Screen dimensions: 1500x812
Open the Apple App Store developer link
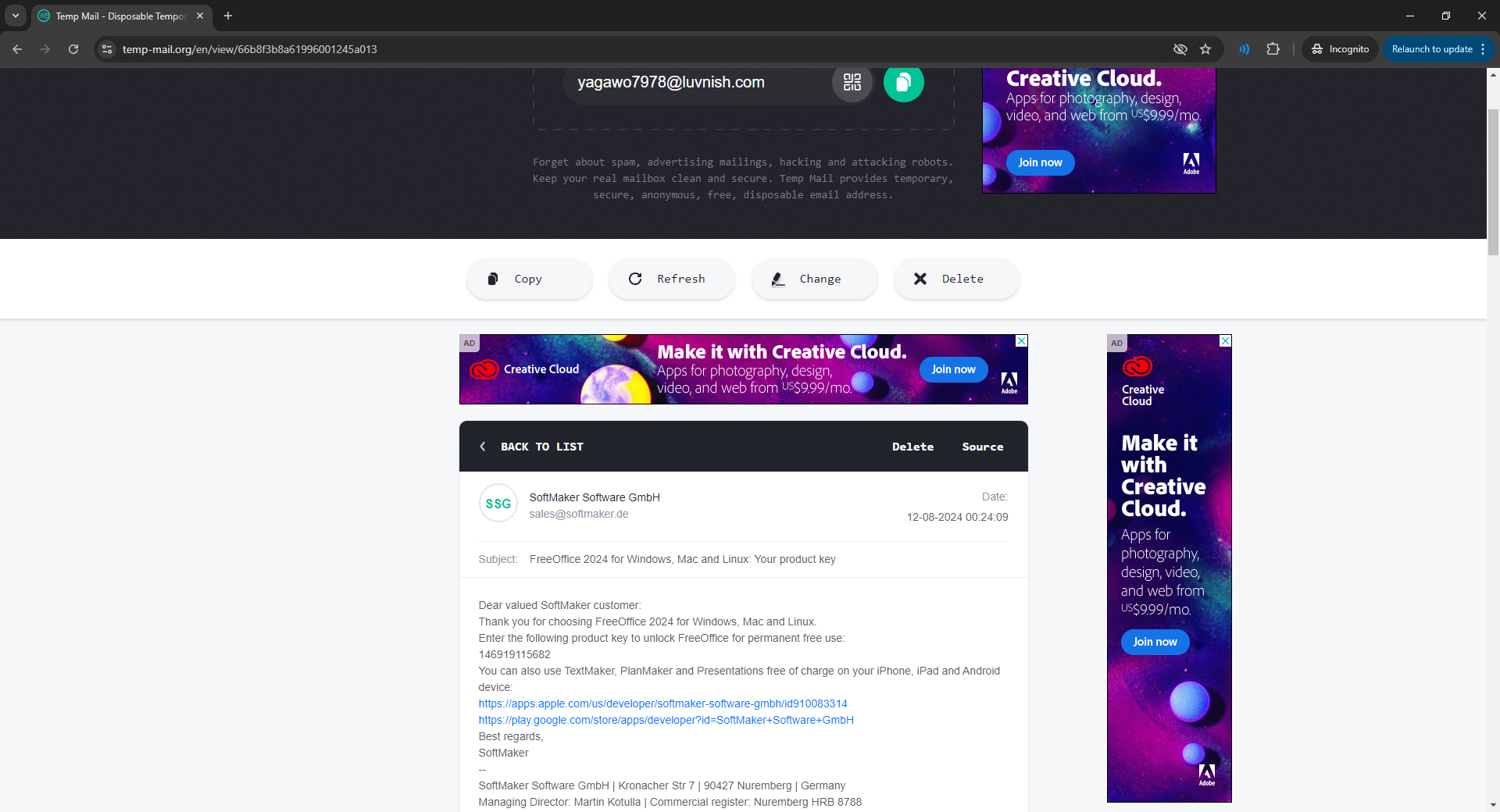[662, 703]
